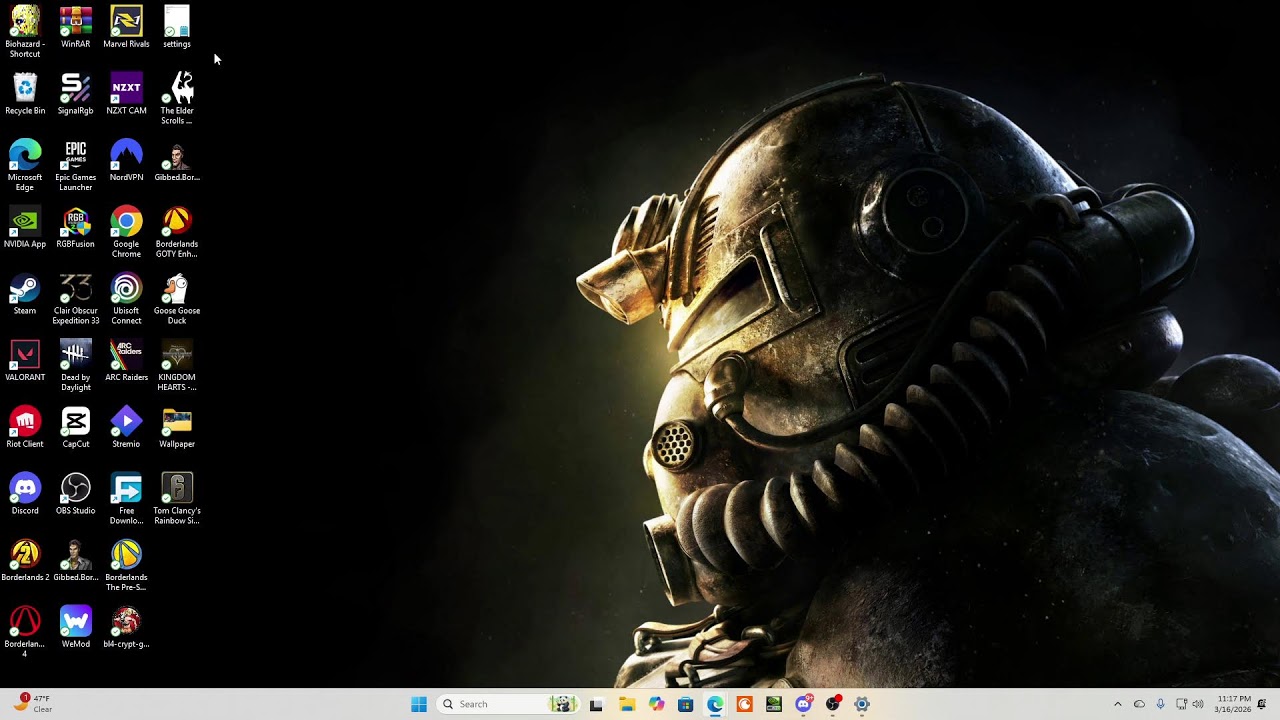Select The Elder Scrolls desktop icon
The width and height of the screenshot is (1280, 720).
[177, 98]
